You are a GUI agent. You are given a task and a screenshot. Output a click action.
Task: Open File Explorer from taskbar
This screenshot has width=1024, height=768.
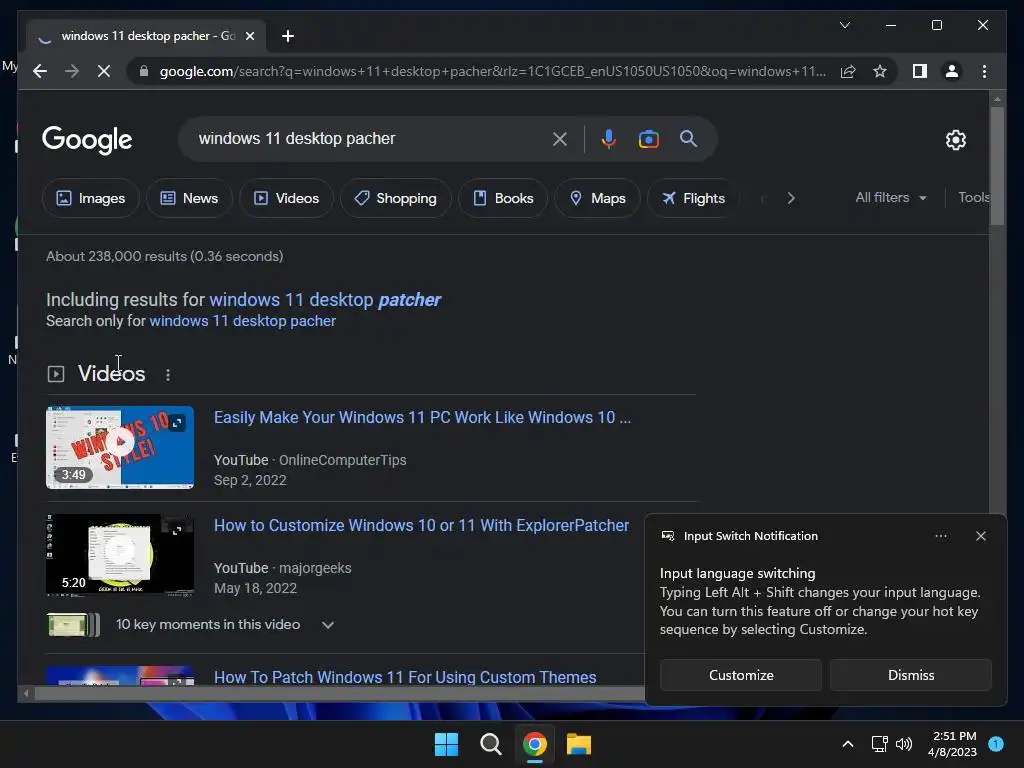579,744
